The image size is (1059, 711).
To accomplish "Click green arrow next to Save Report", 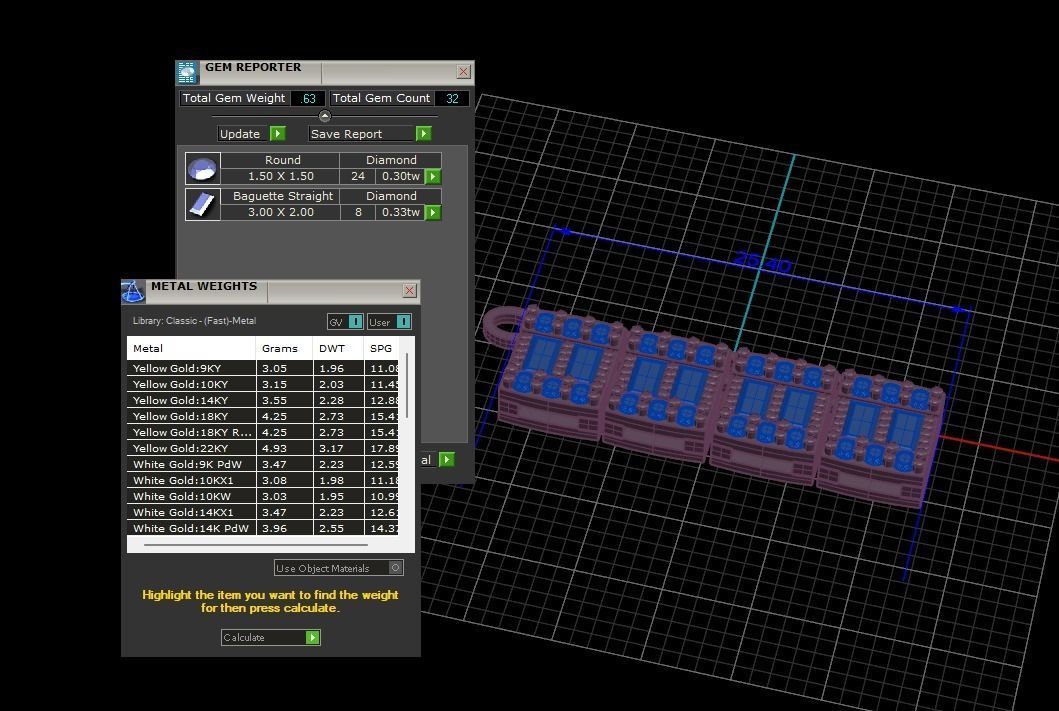I will pos(423,134).
